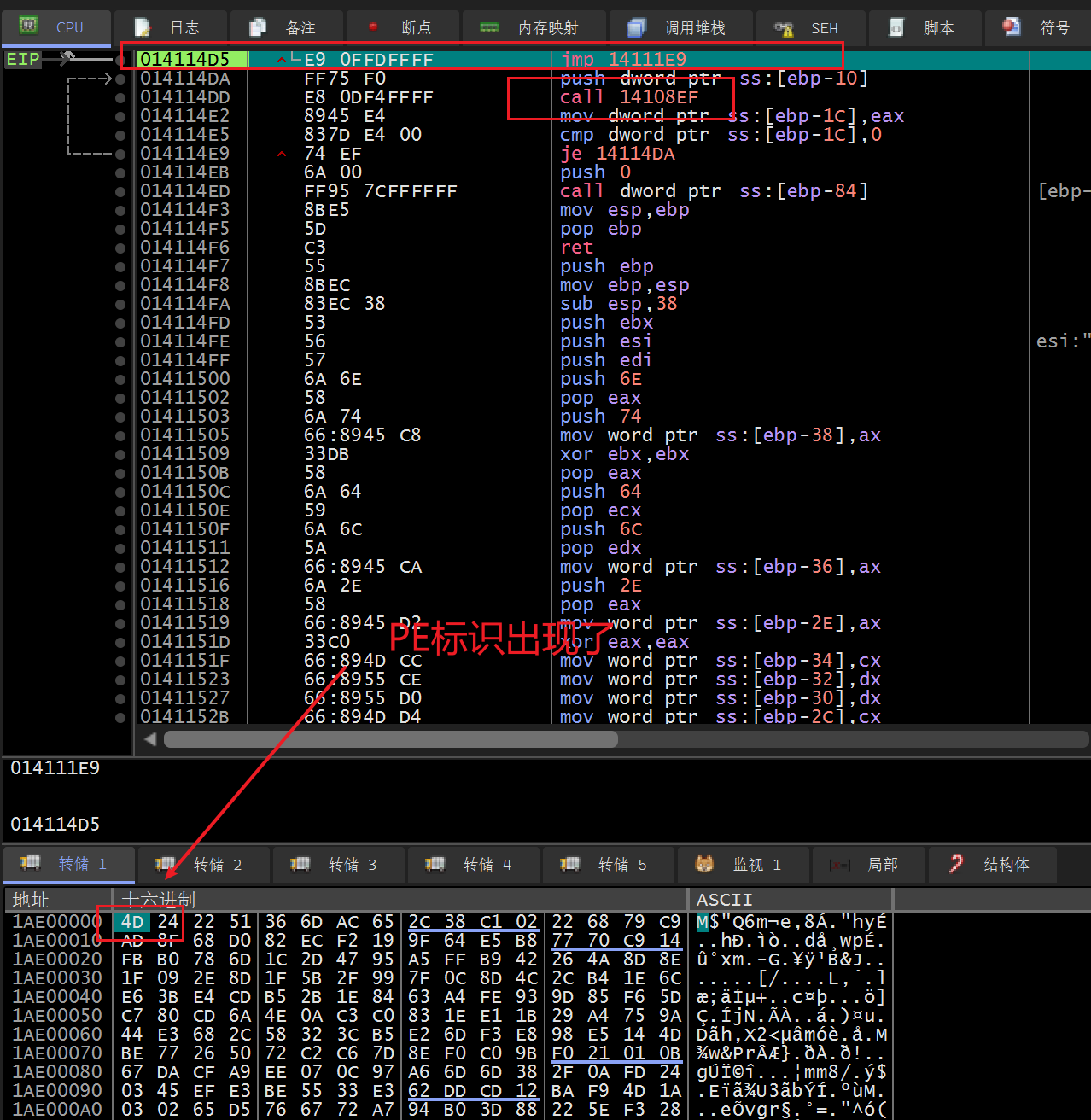Click the opcode bytes 'E8 0DF4FFFF'

(x=369, y=97)
